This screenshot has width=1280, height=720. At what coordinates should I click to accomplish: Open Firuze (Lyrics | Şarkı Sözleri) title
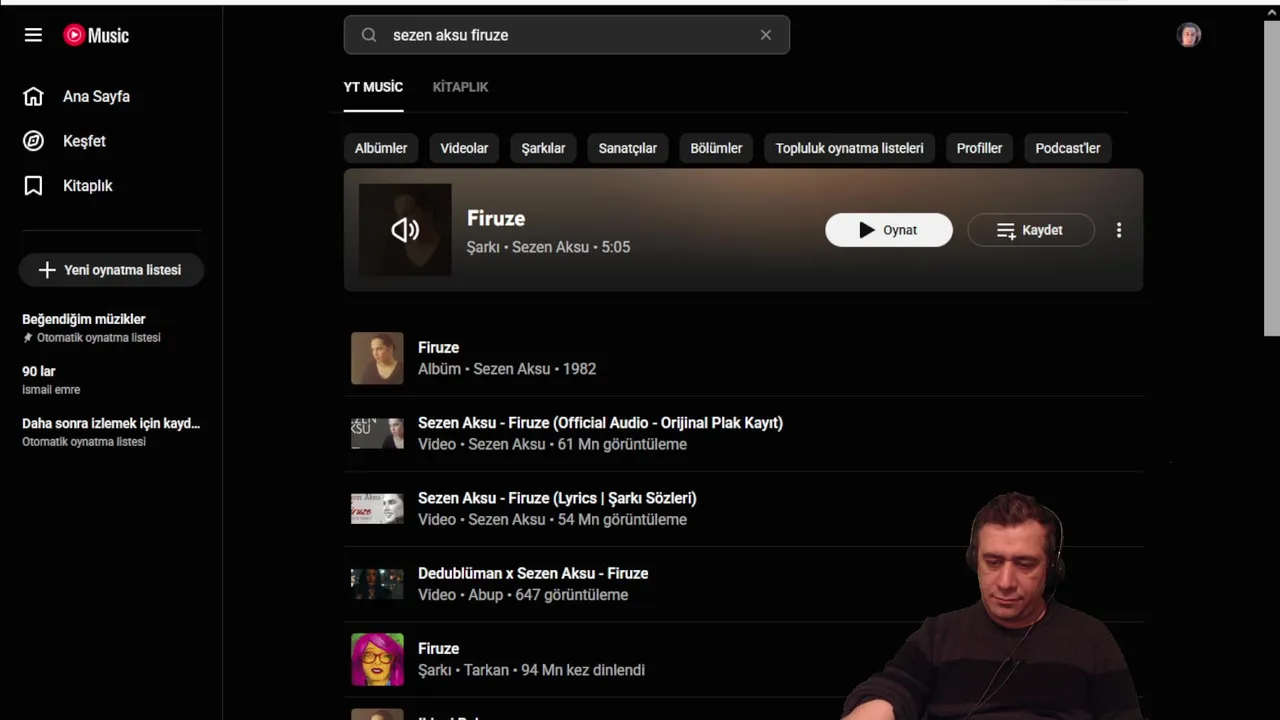(557, 498)
